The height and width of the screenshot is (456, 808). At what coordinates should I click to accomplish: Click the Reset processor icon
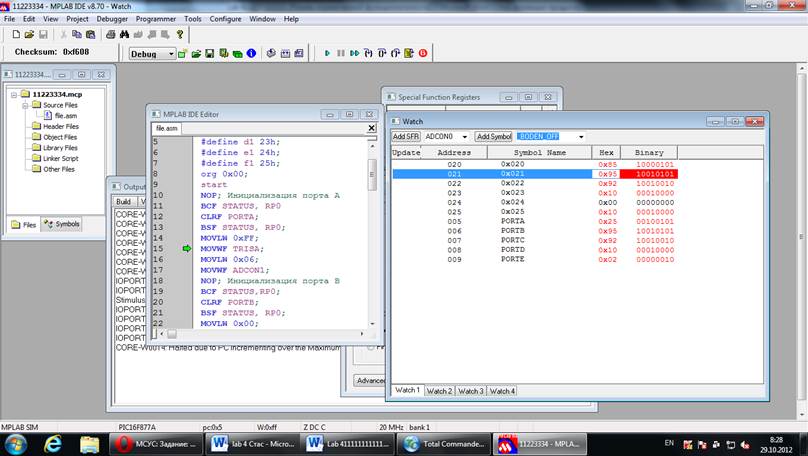click(x=409, y=53)
